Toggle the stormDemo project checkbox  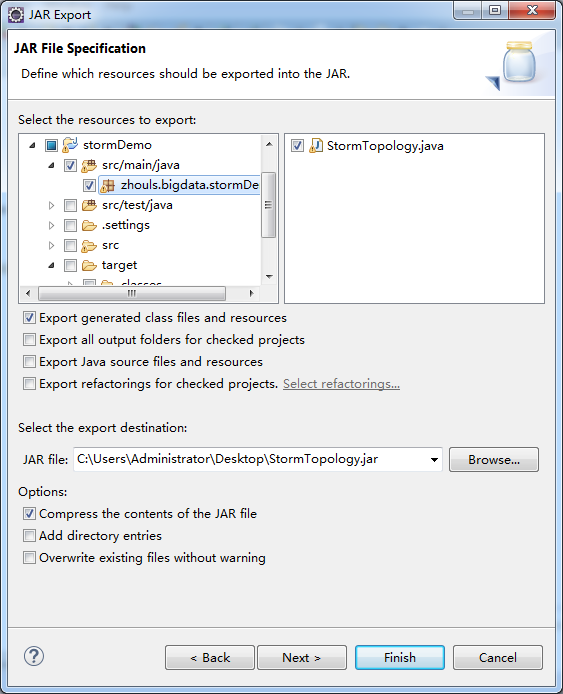click(x=51, y=145)
